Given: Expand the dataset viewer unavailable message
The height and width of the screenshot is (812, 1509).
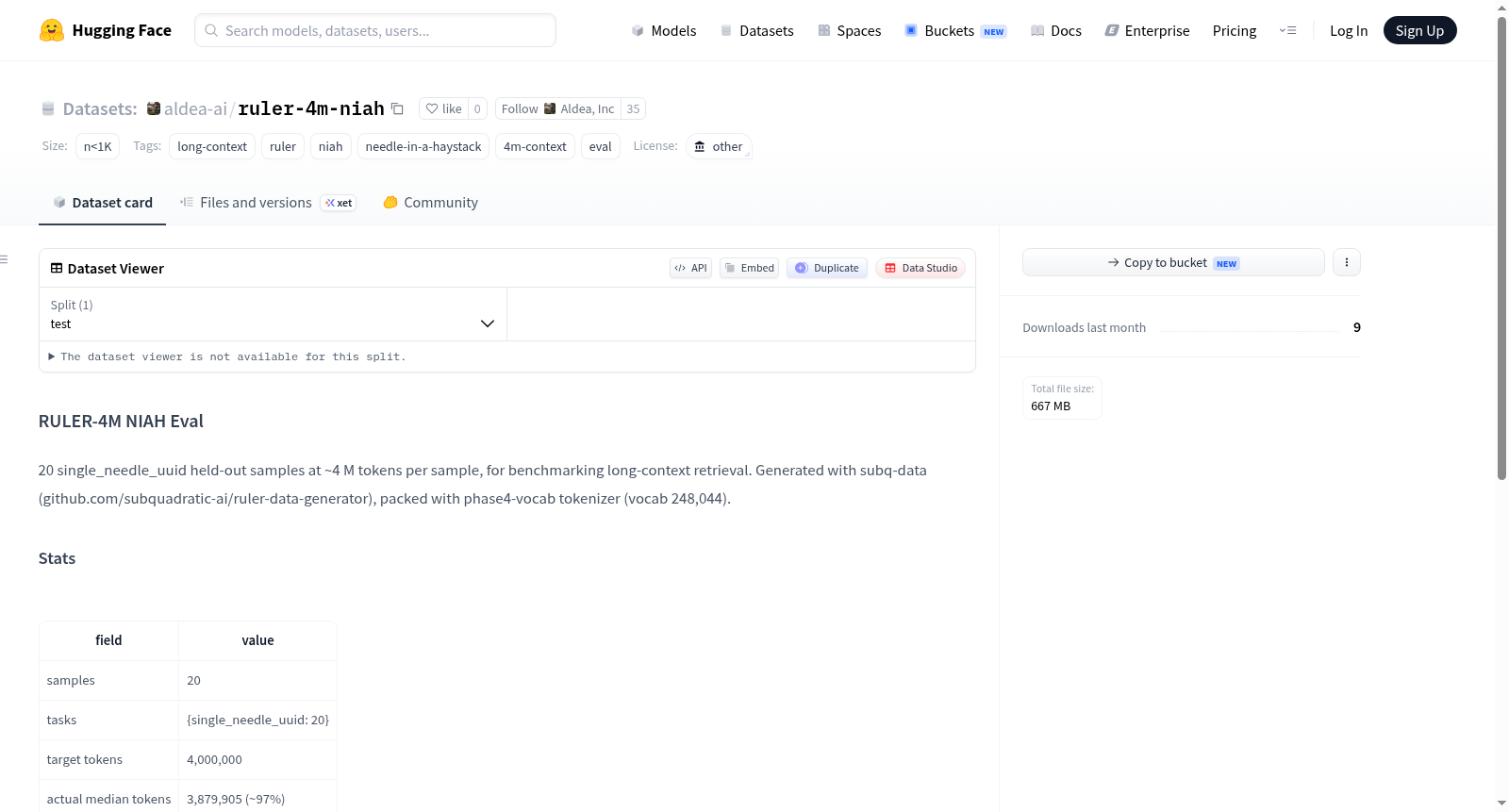Looking at the screenshot, I should [227, 356].
